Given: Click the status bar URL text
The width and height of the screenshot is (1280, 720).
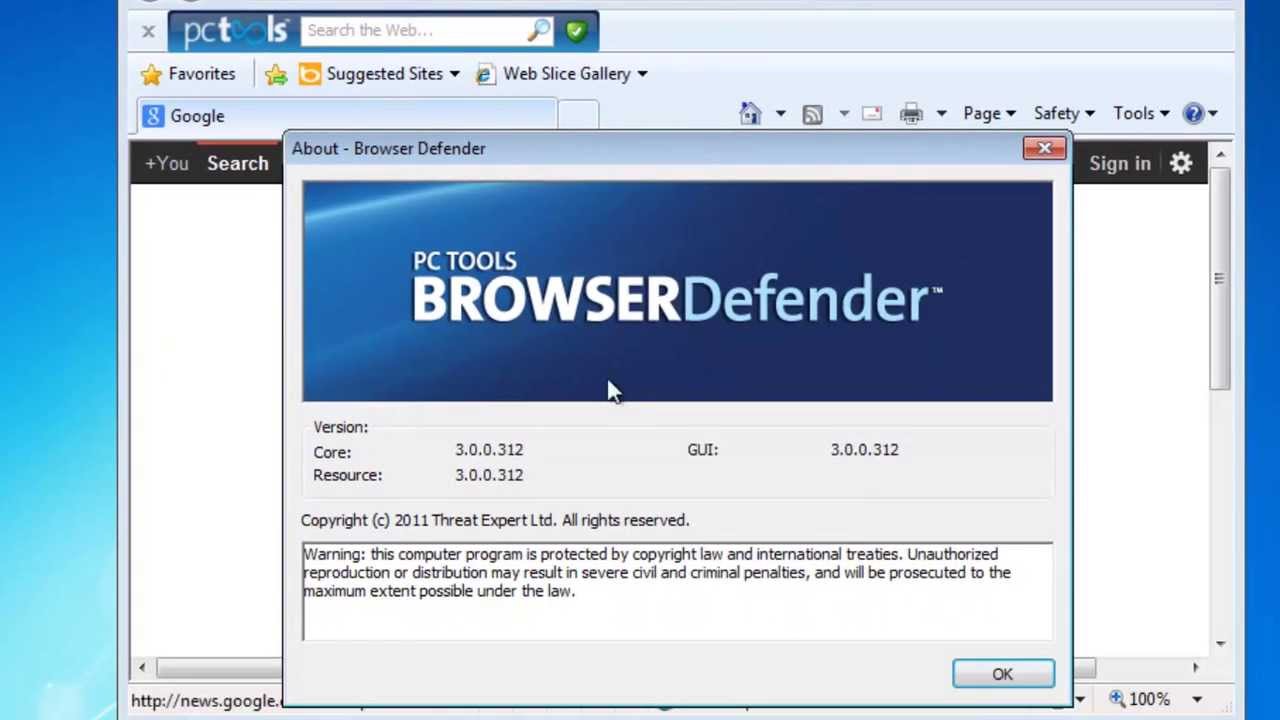Looking at the screenshot, I should (205, 701).
